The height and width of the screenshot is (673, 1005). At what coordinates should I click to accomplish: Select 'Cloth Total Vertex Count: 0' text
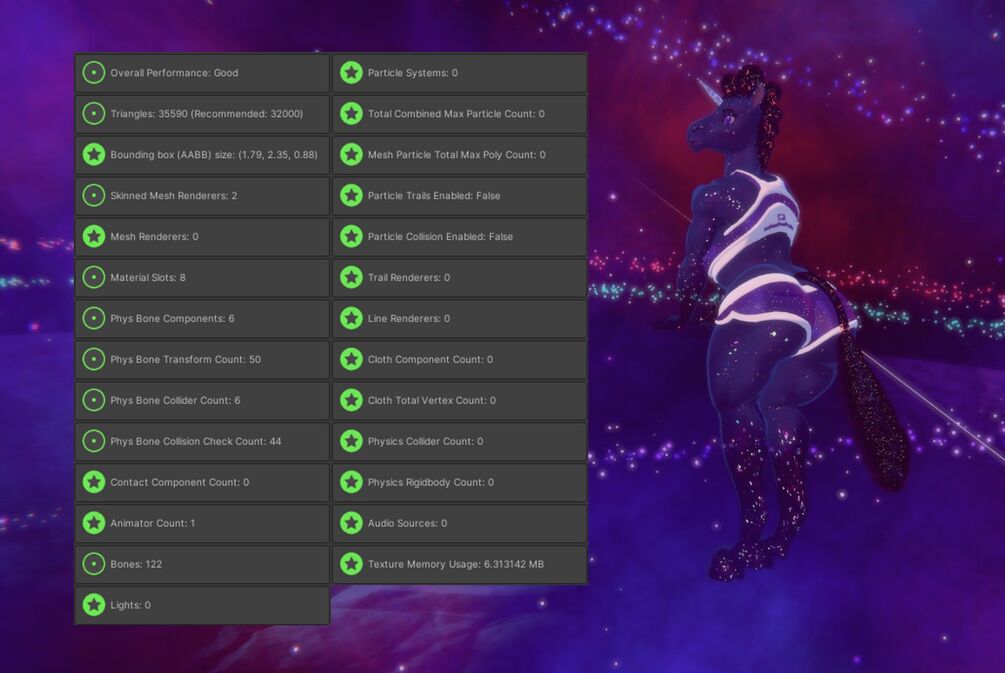[432, 401]
